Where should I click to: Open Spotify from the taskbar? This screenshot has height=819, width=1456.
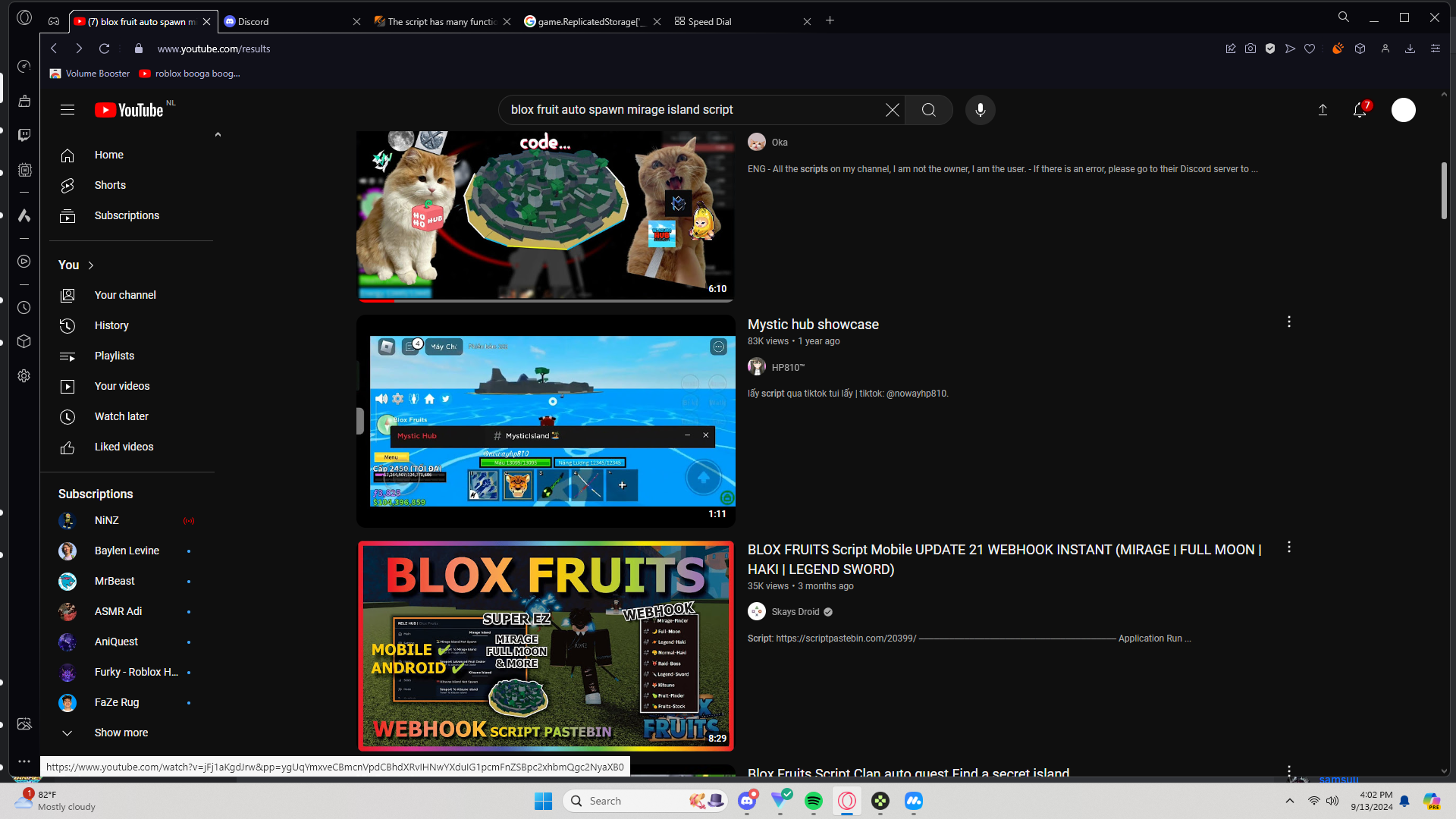click(x=814, y=801)
